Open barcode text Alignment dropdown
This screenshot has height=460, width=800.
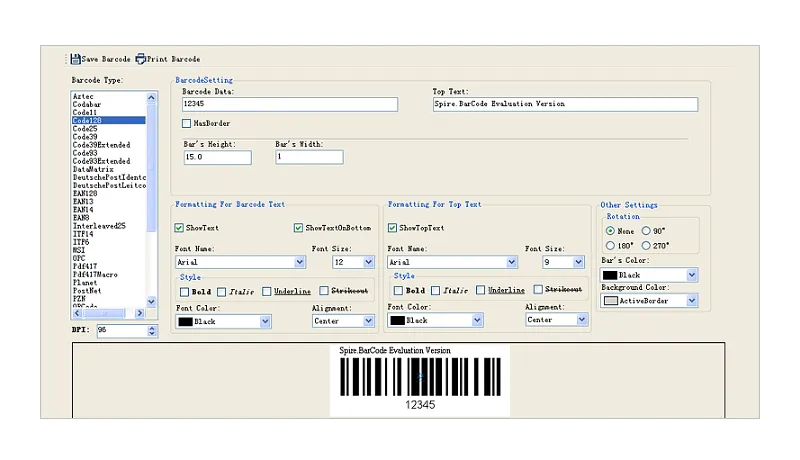pyautogui.click(x=368, y=321)
